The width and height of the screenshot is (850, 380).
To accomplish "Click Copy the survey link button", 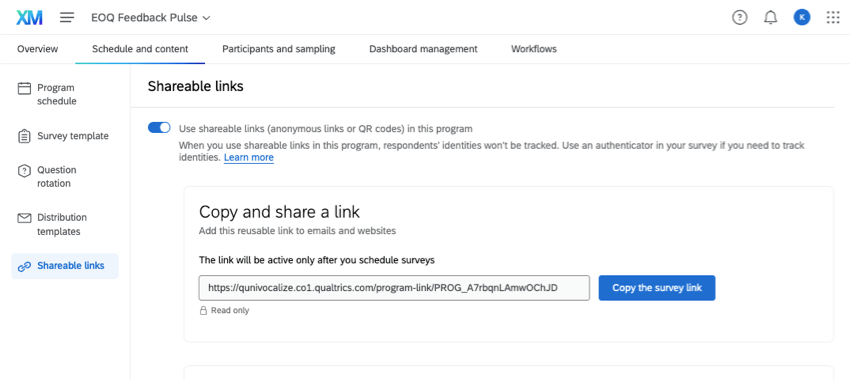I will click(657, 288).
